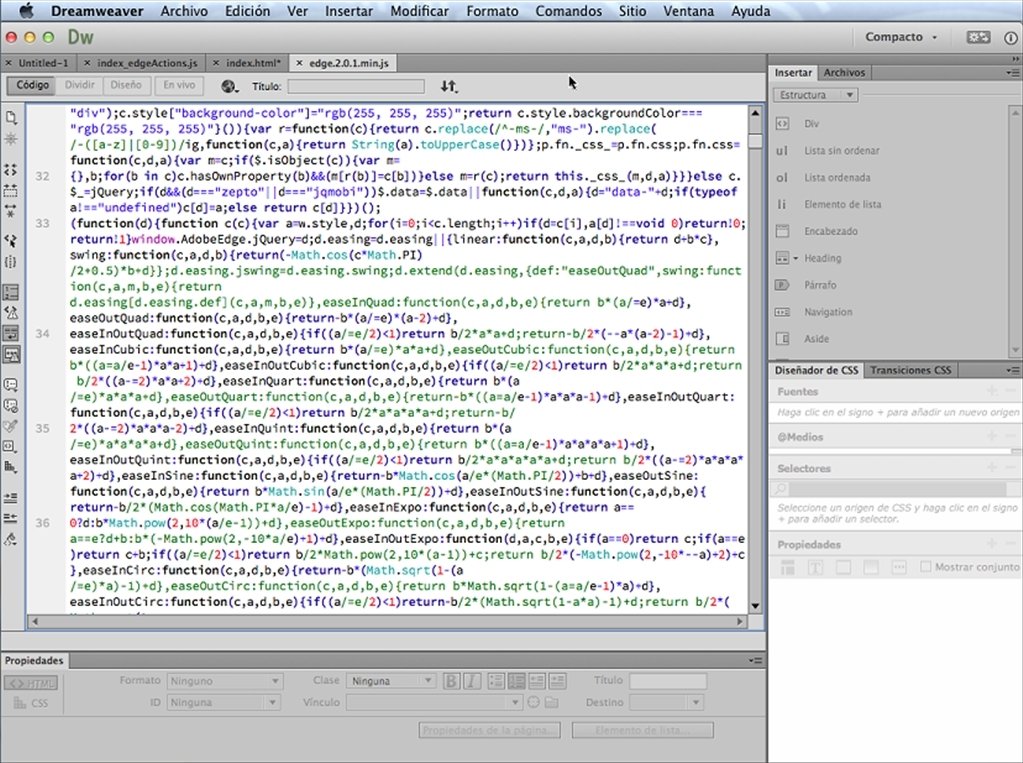1023x763 pixels.
Task: Click the Expand All icon
Action: [x=11, y=211]
